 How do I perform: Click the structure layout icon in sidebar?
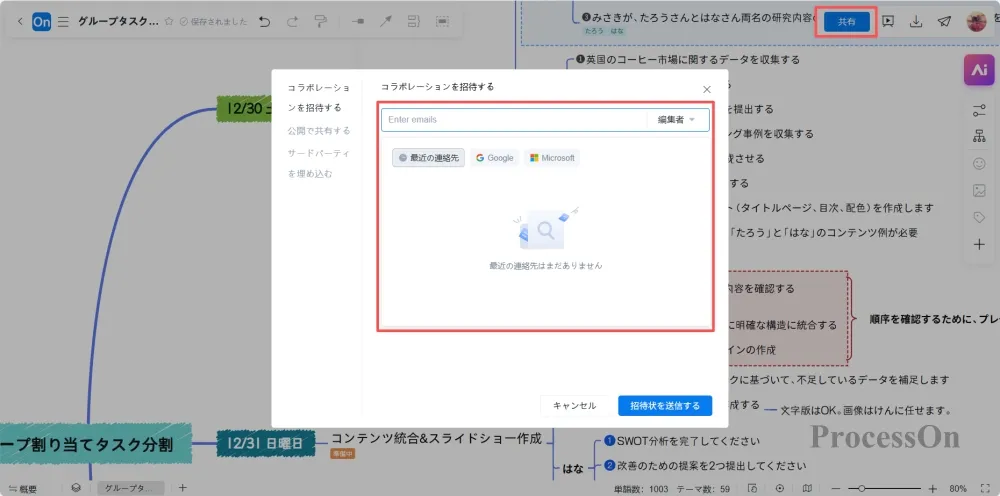click(978, 136)
